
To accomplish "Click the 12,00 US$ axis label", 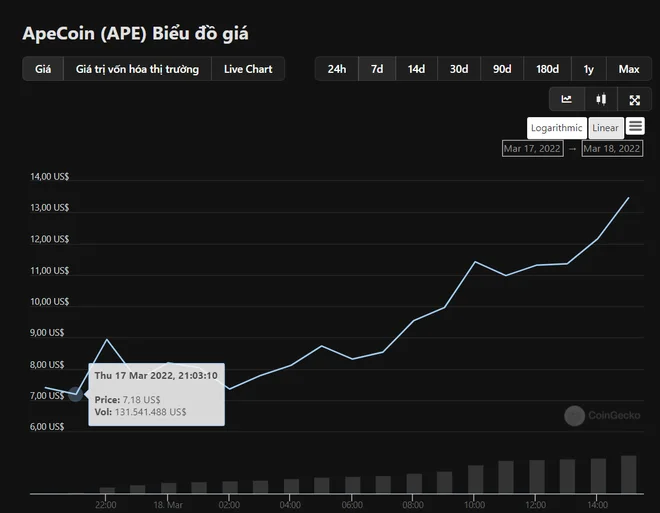I will [x=49, y=239].
